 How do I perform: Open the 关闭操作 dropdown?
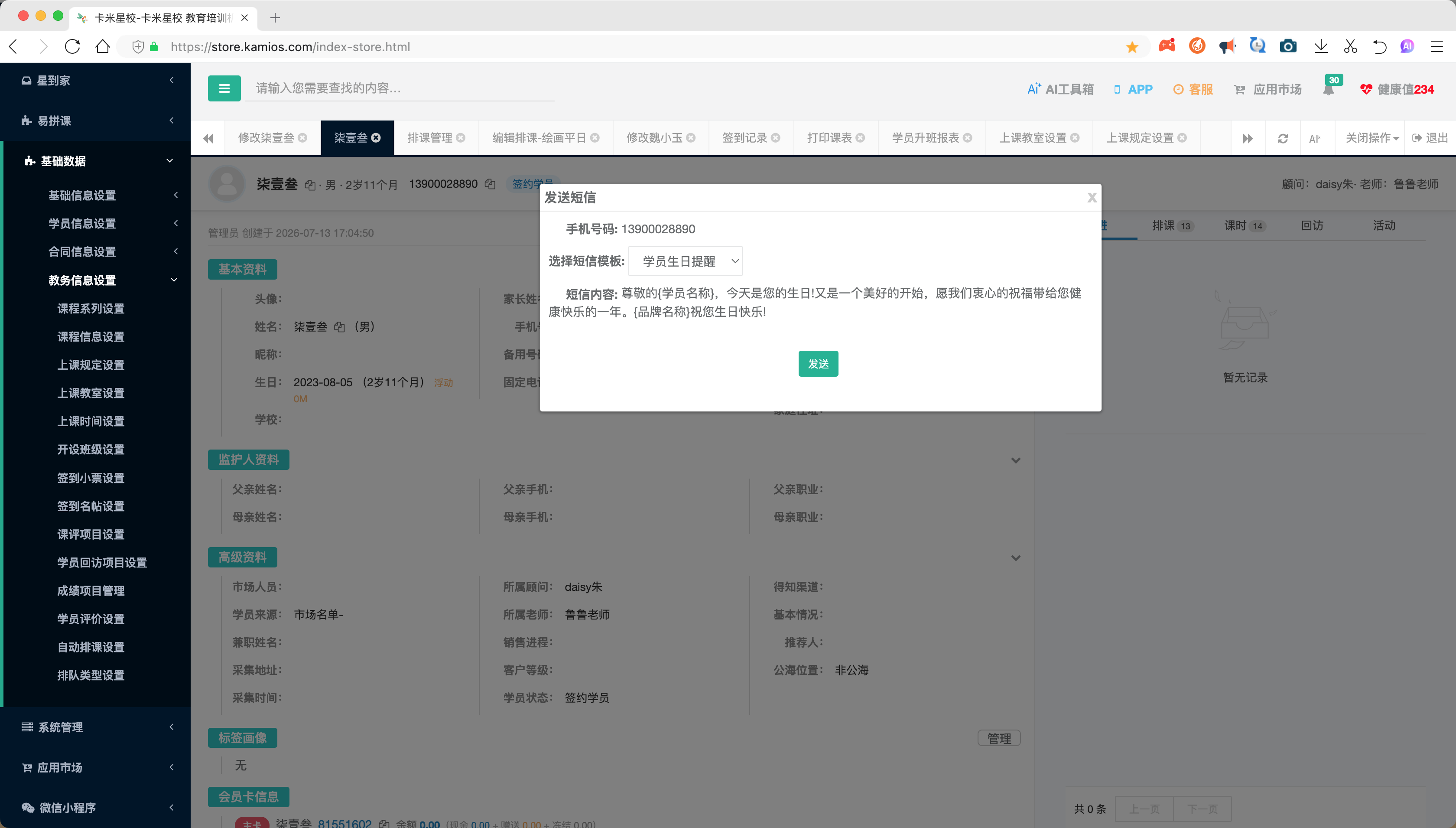(x=1372, y=138)
